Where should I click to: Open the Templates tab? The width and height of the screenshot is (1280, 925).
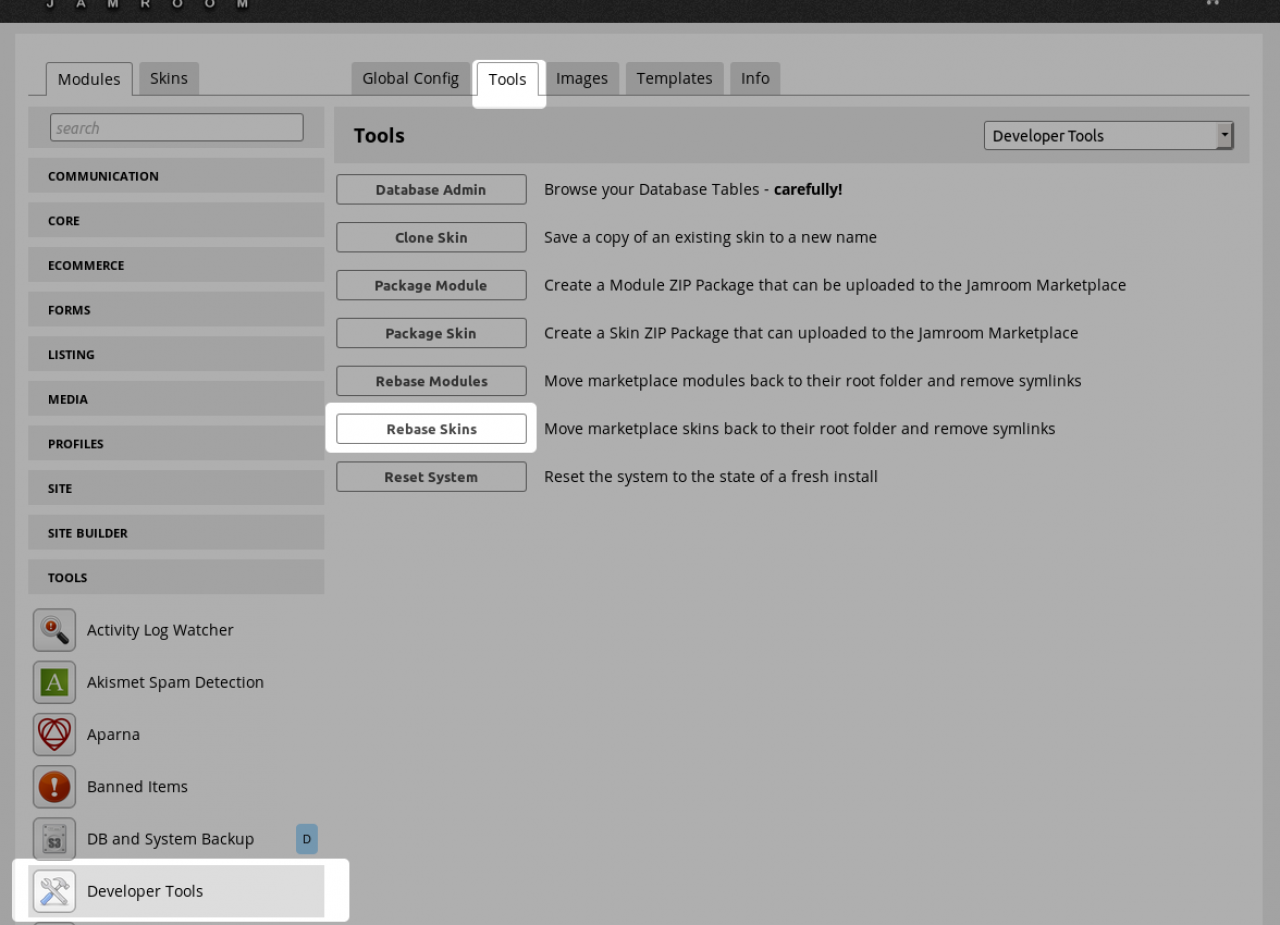click(x=674, y=78)
